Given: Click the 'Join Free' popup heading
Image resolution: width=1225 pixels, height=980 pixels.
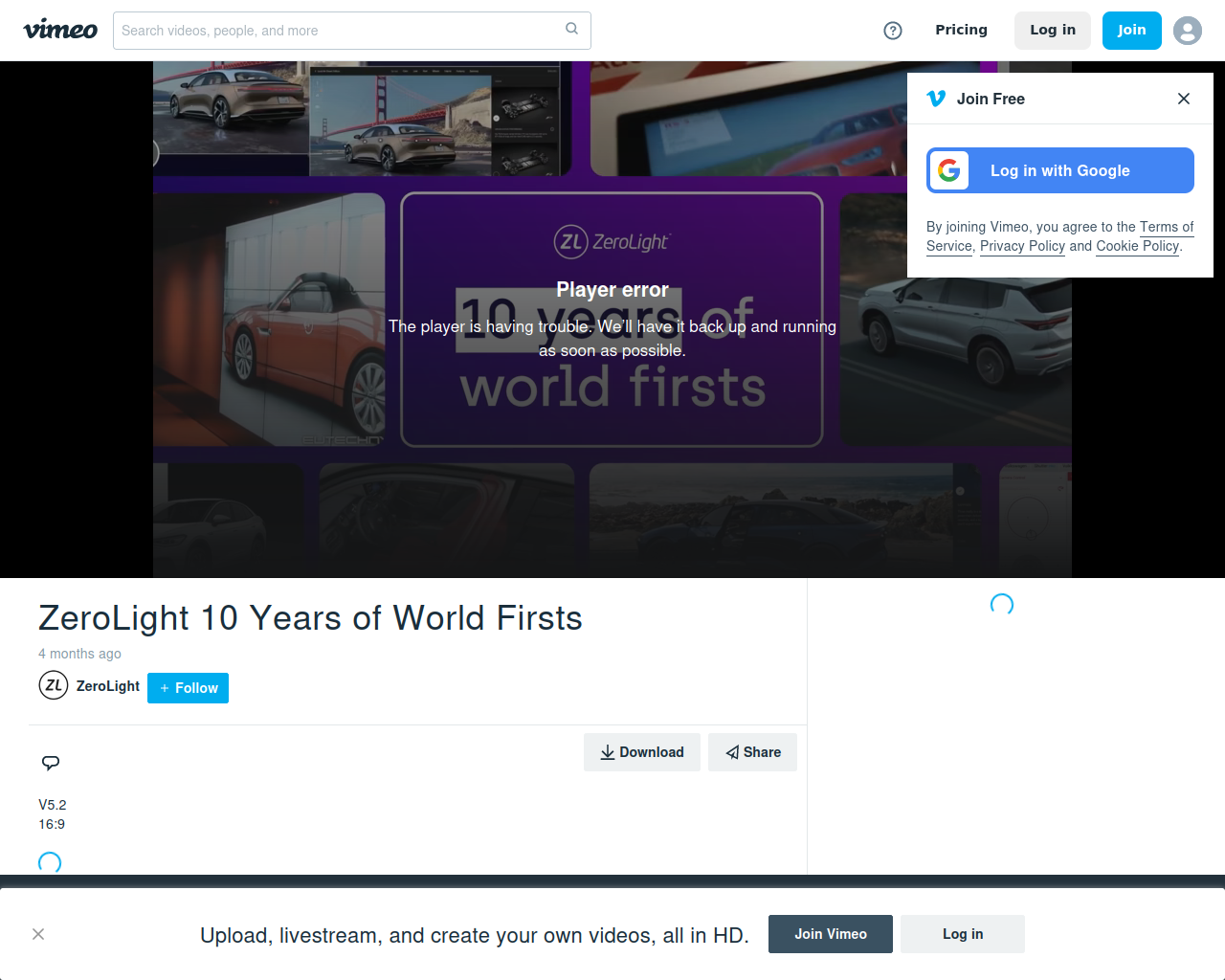Looking at the screenshot, I should click(x=991, y=99).
